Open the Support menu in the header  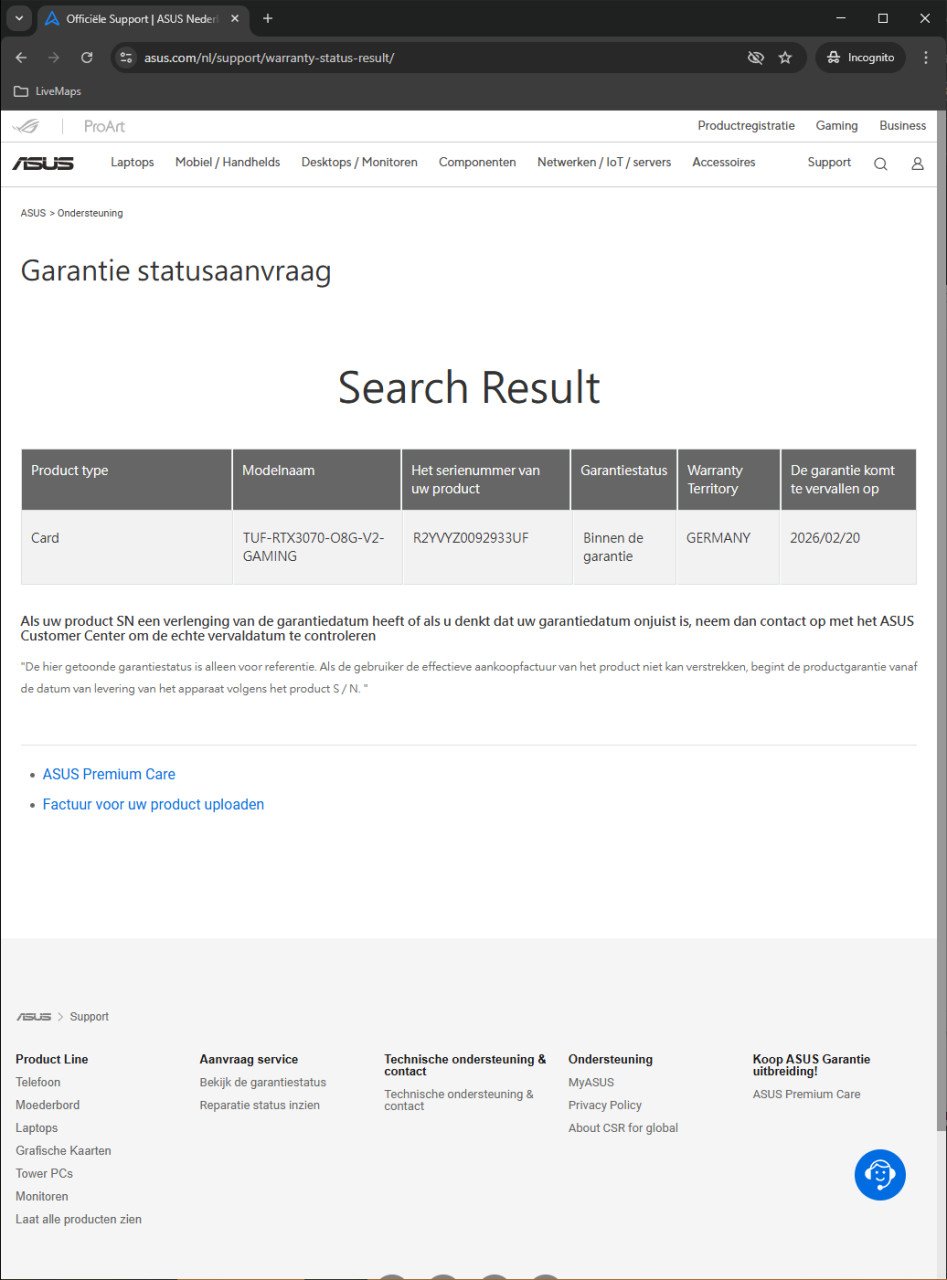pyautogui.click(x=829, y=162)
